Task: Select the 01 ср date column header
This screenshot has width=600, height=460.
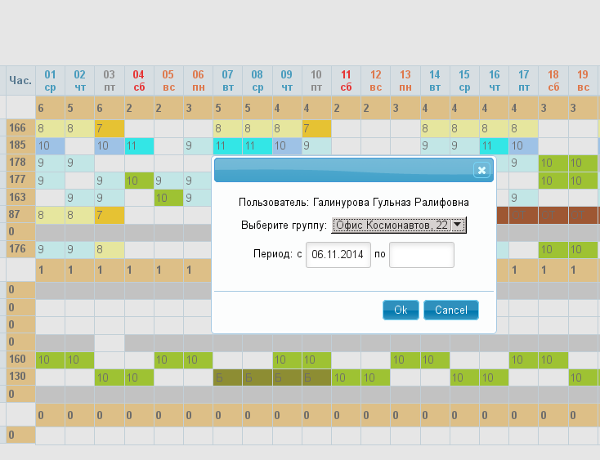Action: pyautogui.click(x=49, y=80)
